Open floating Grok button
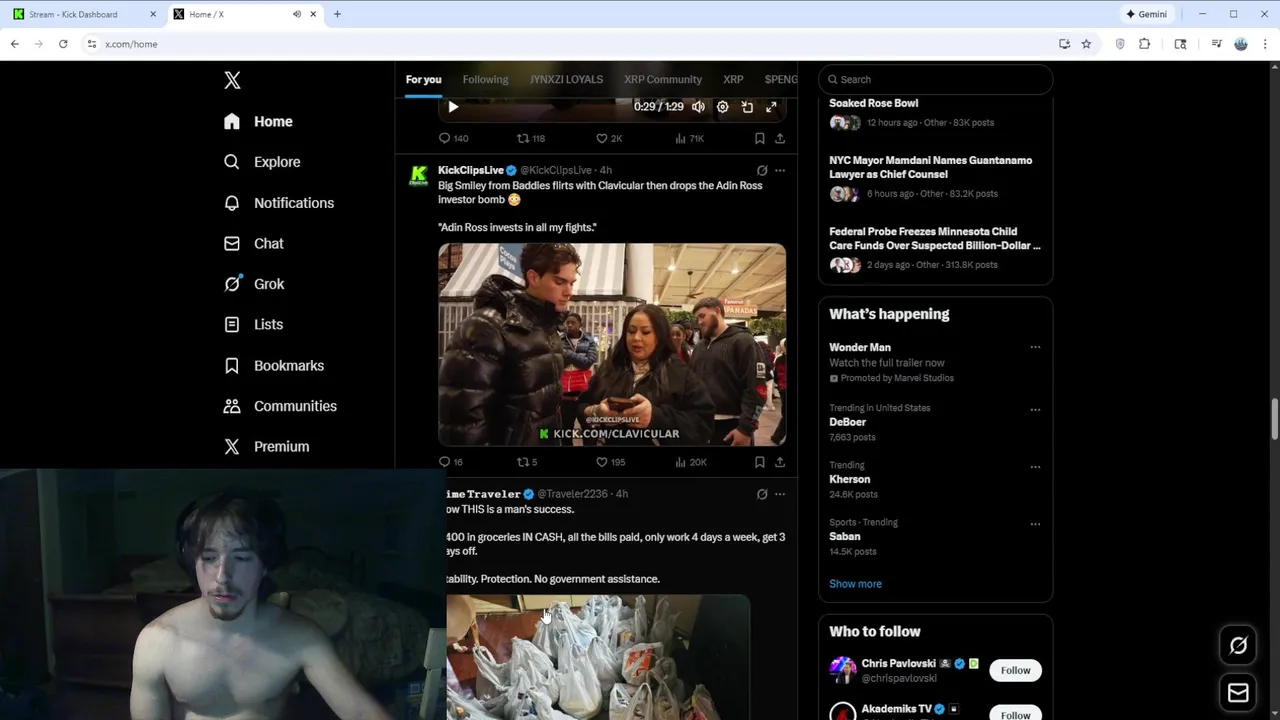This screenshot has height=720, width=1280. (1238, 646)
